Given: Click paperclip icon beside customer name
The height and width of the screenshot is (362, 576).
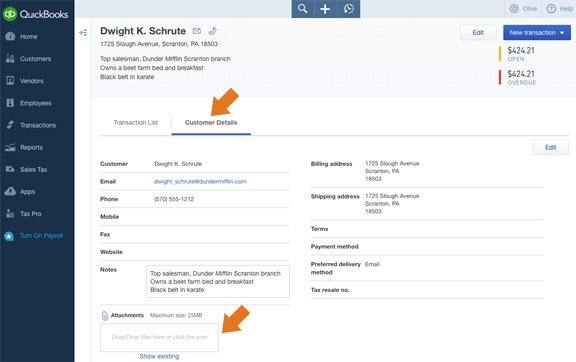Looking at the screenshot, I should click(212, 31).
